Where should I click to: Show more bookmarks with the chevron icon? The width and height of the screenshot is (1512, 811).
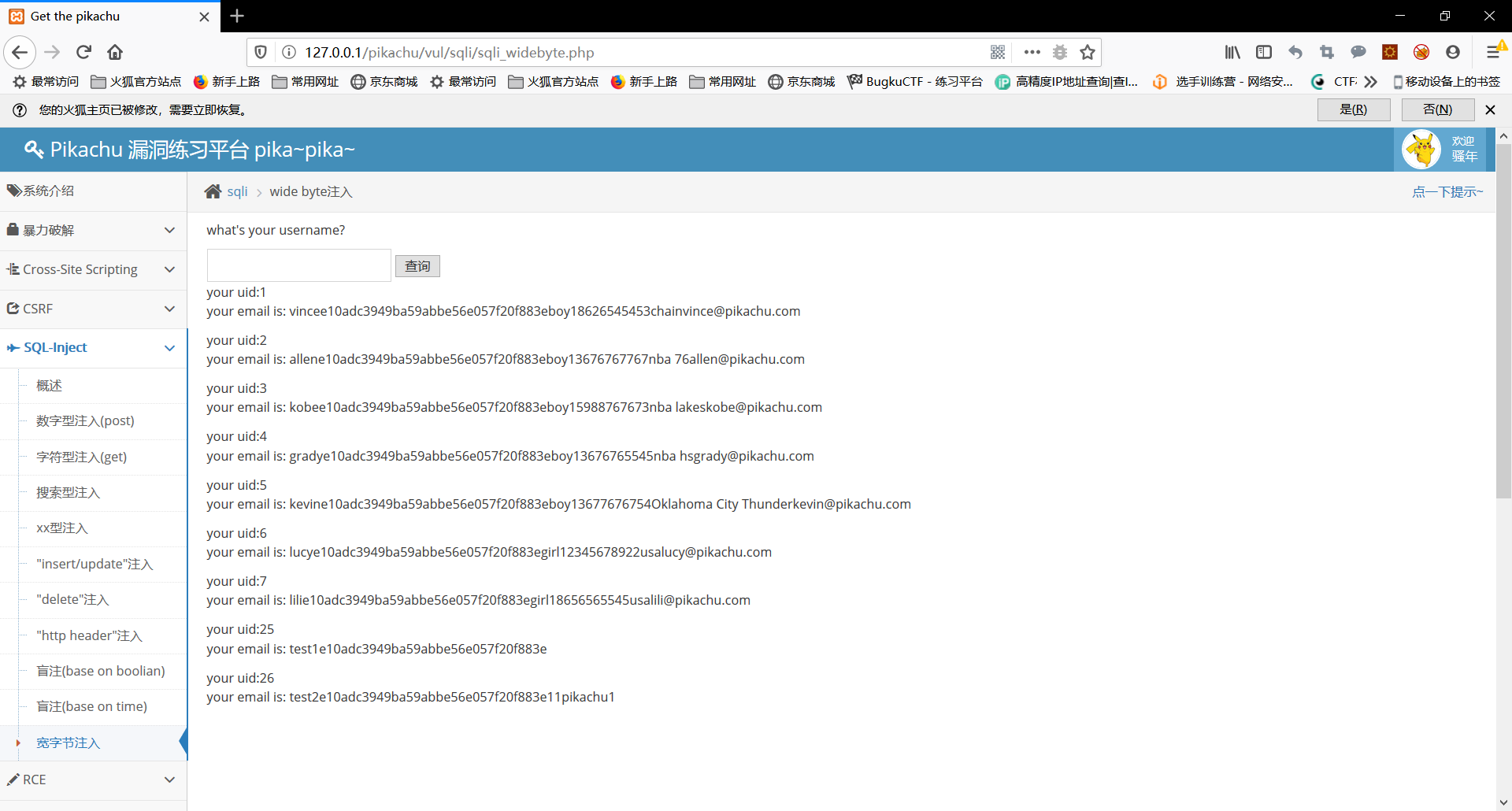point(1371,81)
